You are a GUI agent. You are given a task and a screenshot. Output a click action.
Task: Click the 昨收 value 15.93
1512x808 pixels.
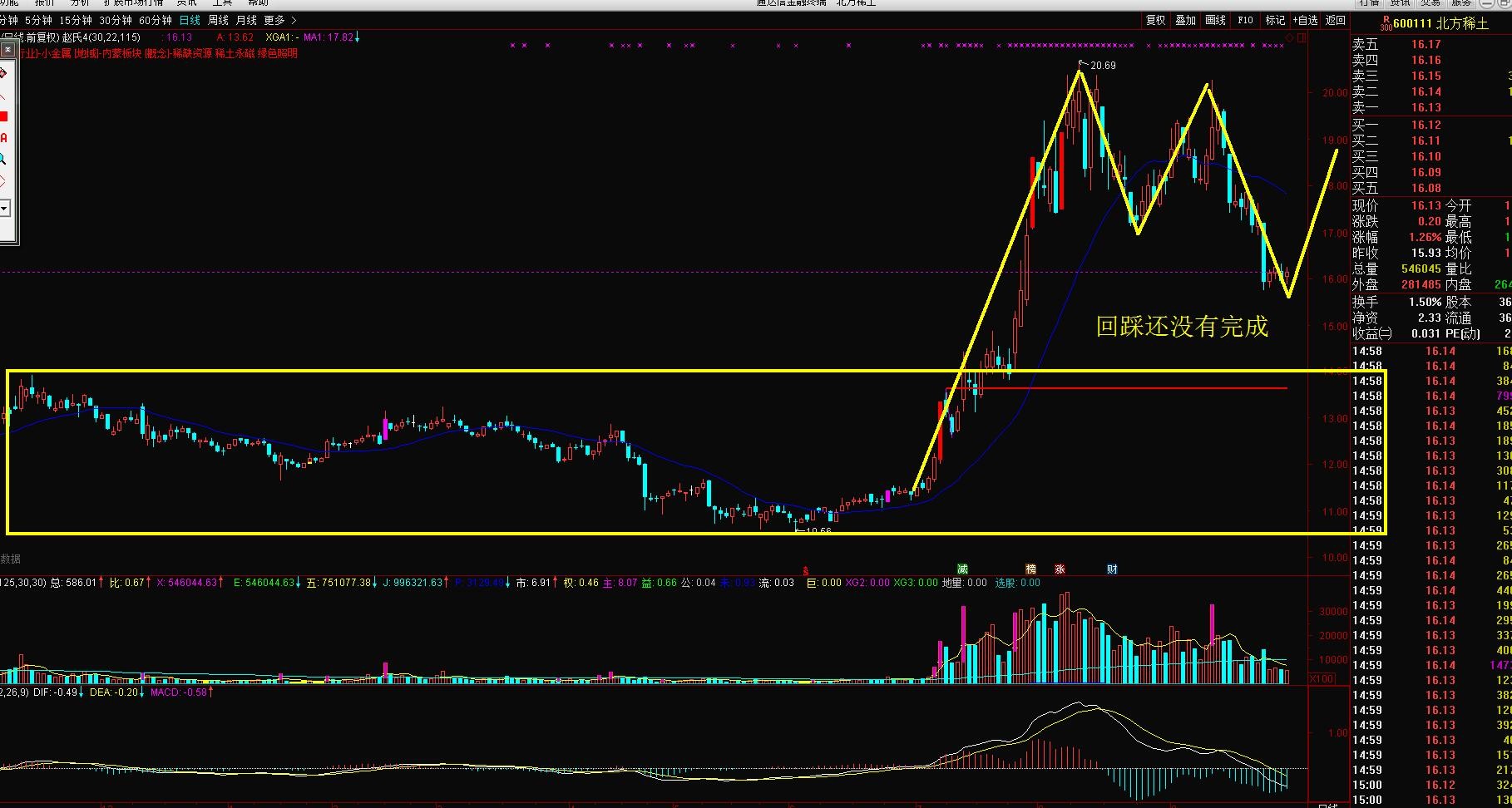tap(1426, 253)
